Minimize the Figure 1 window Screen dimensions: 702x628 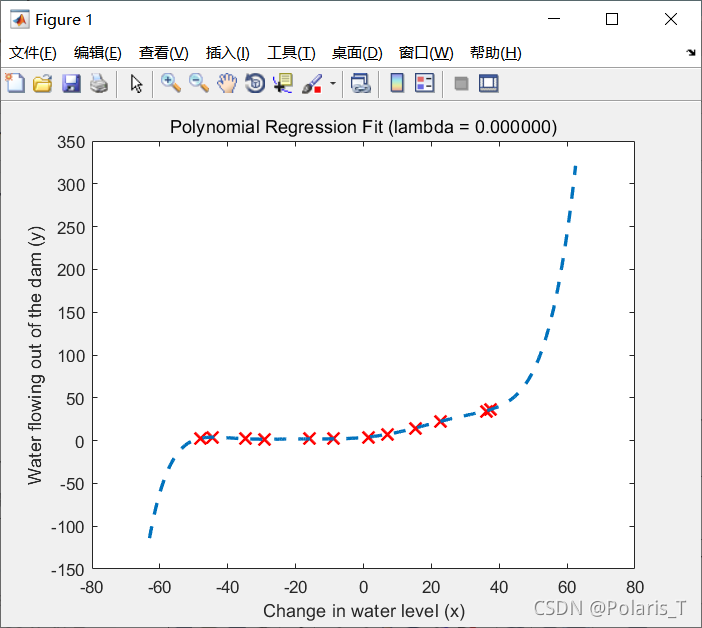(x=554, y=19)
